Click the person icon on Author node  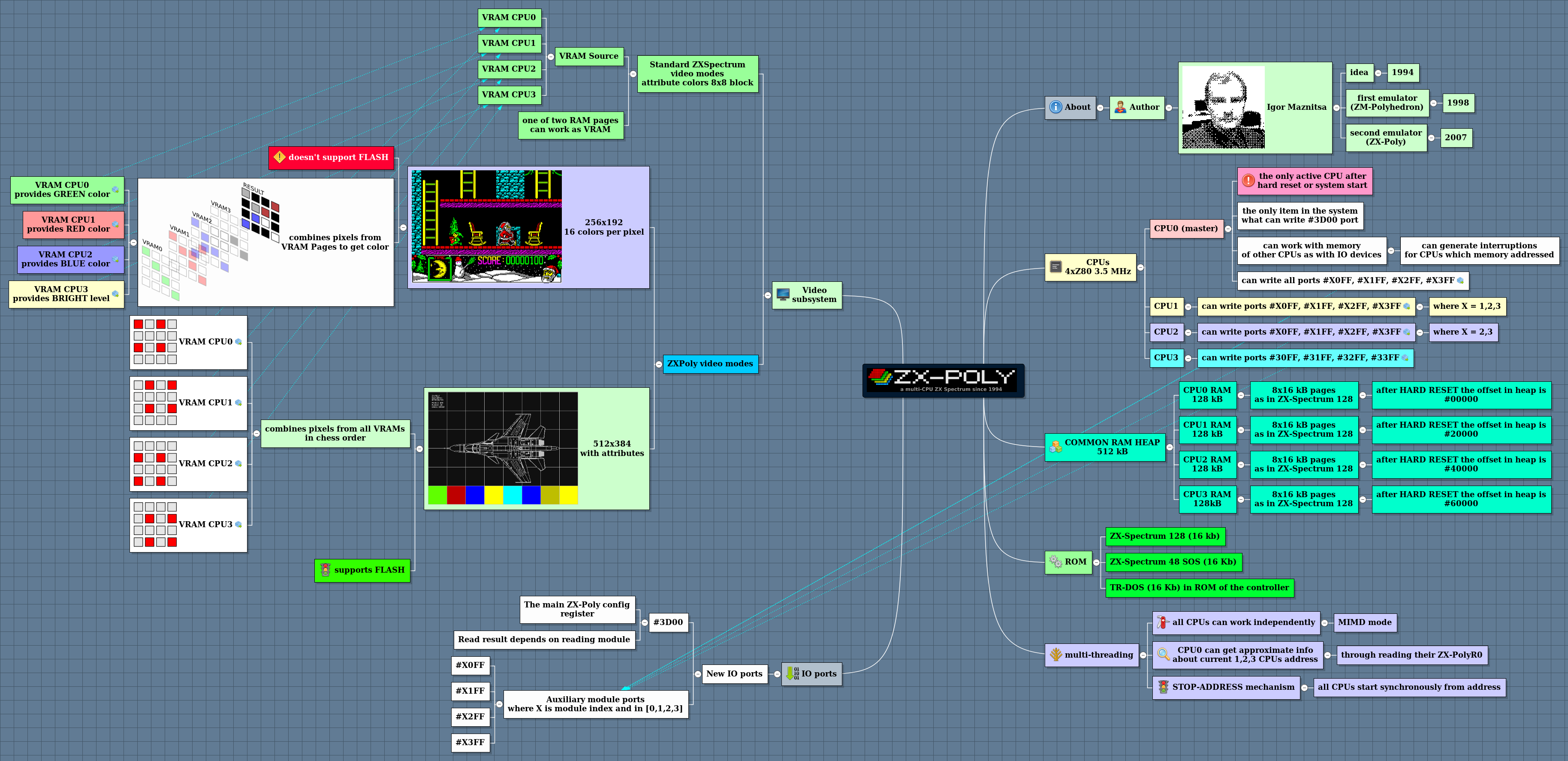click(x=1120, y=107)
